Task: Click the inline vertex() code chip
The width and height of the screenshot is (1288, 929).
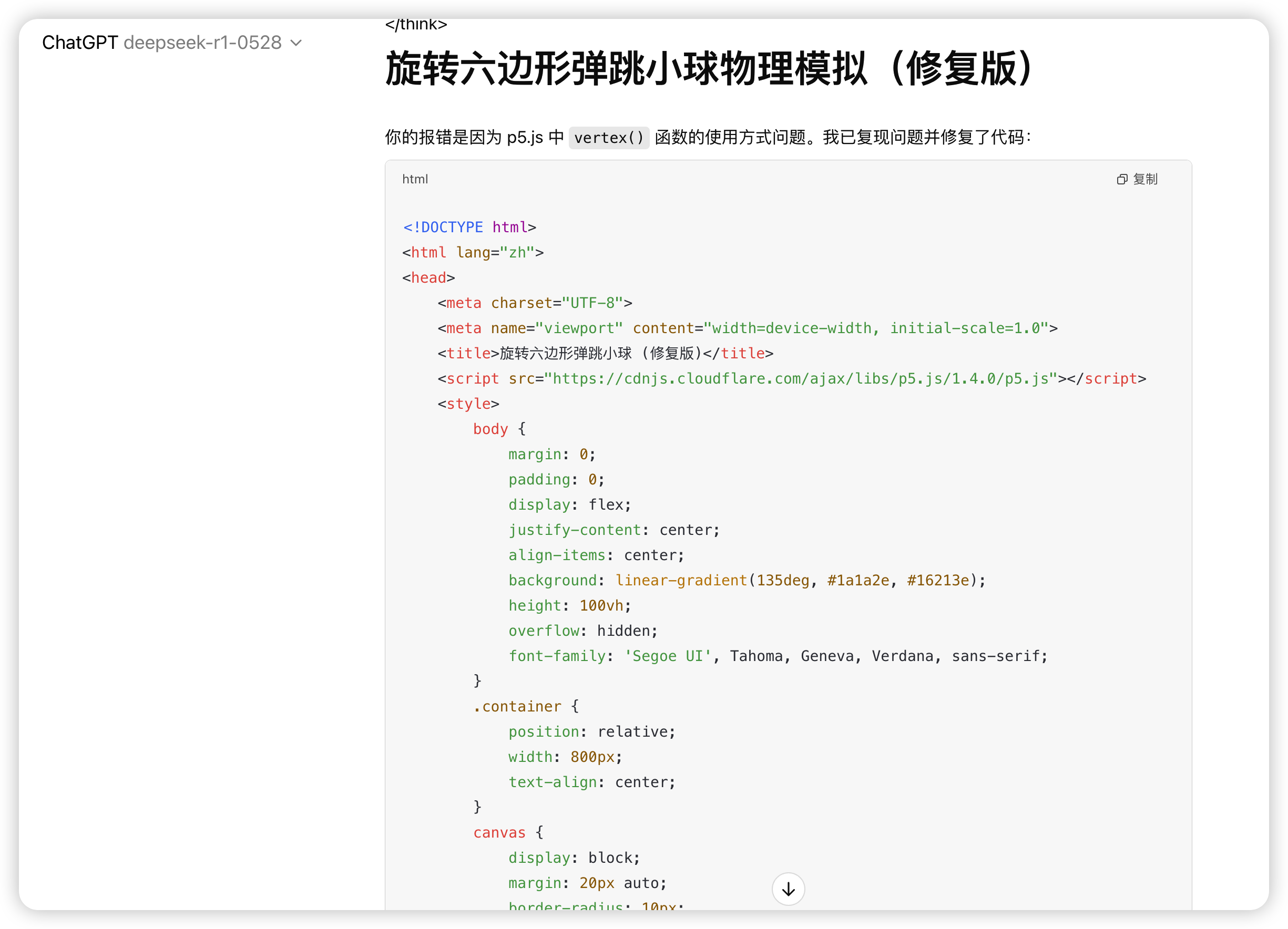Action: pos(608,137)
